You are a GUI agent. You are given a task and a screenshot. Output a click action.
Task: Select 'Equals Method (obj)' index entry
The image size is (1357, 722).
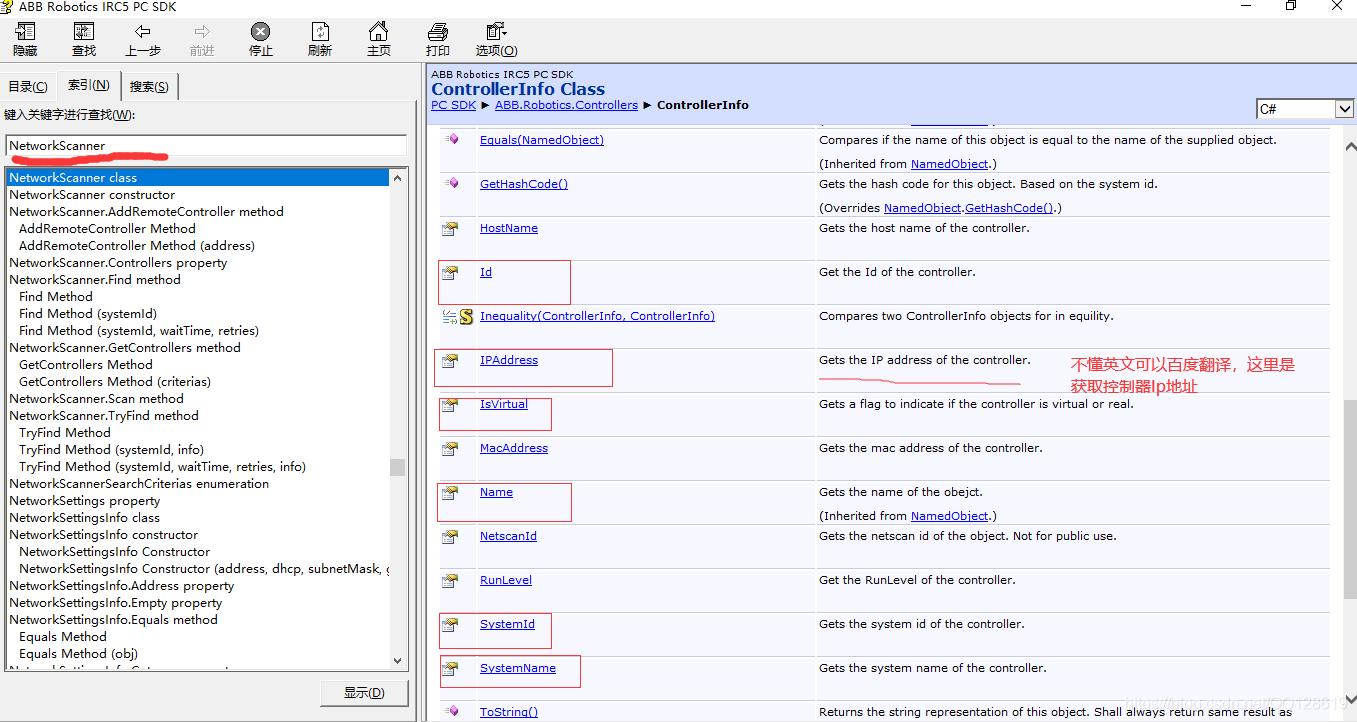pyautogui.click(x=78, y=654)
